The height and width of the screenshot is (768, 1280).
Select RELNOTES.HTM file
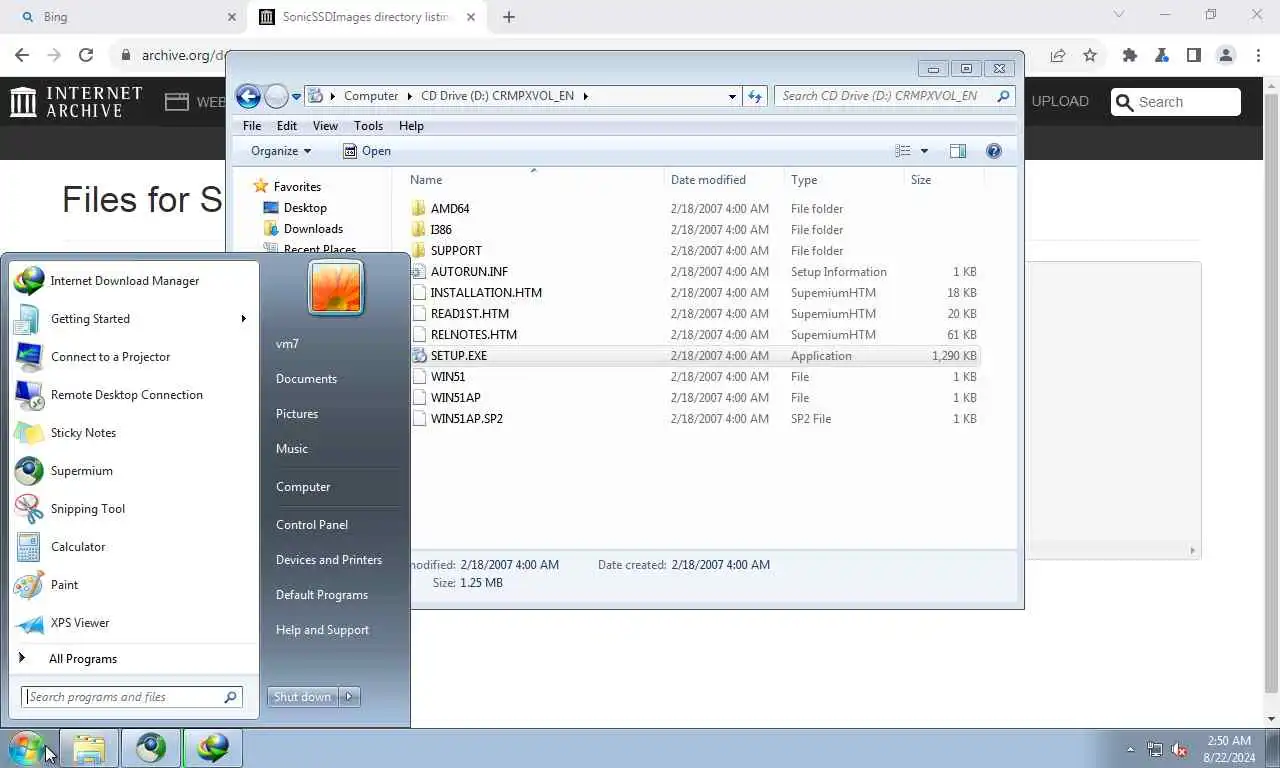coord(695,335)
